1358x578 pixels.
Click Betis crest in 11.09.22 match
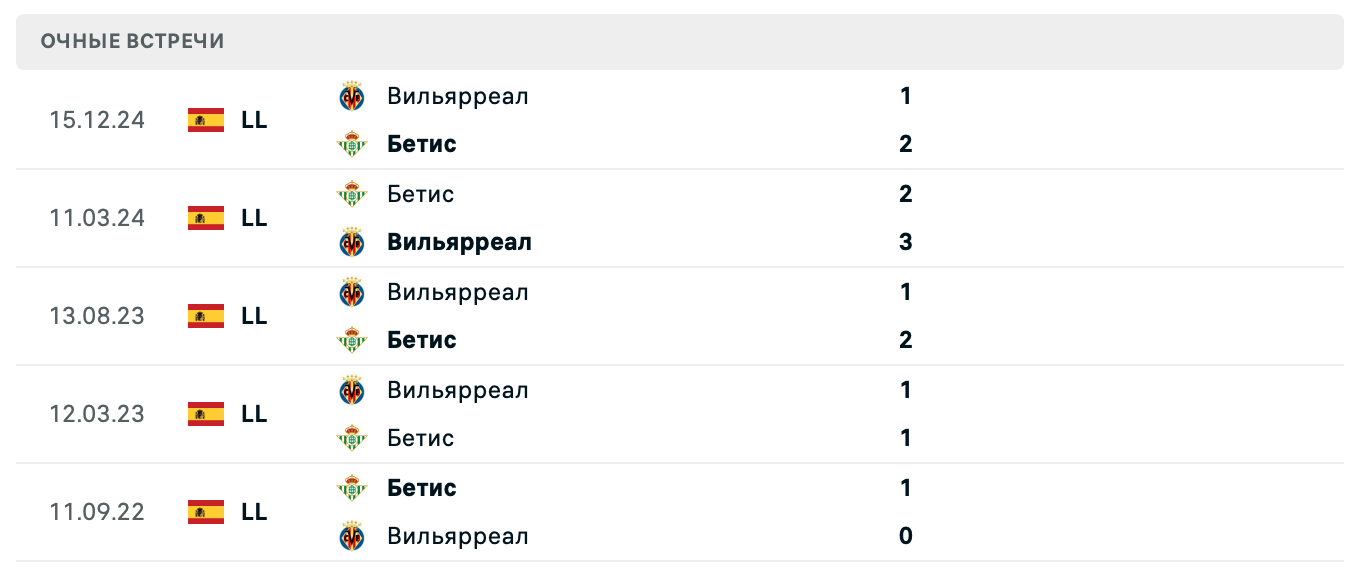352,488
